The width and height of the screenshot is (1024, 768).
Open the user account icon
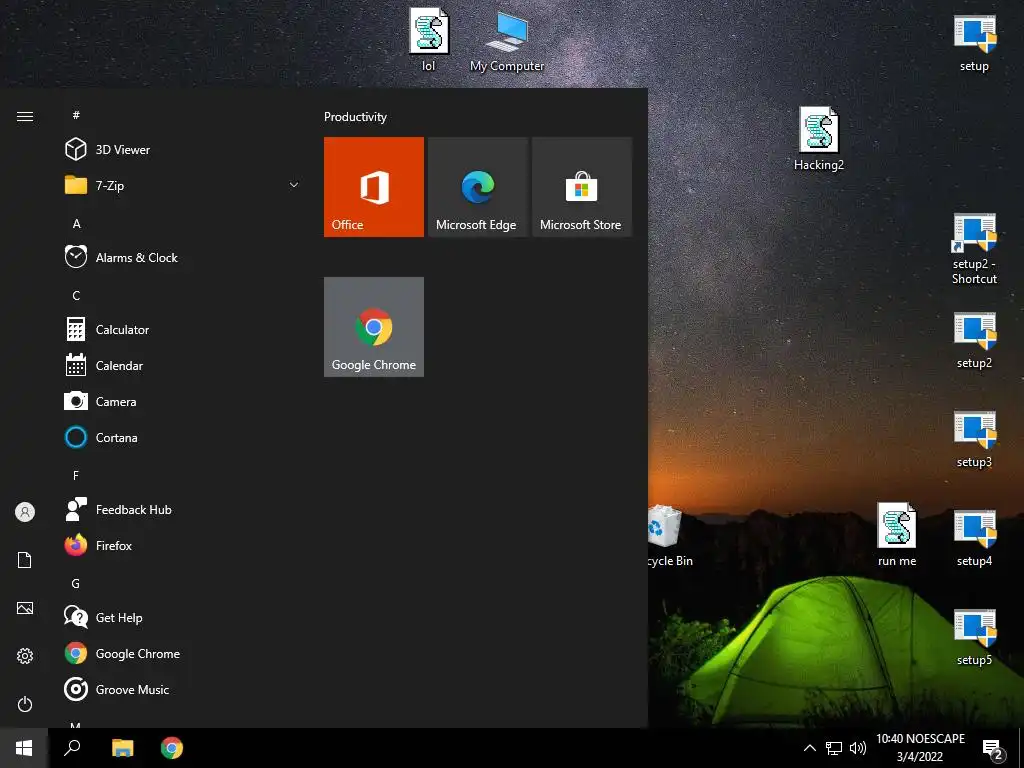[x=25, y=512]
